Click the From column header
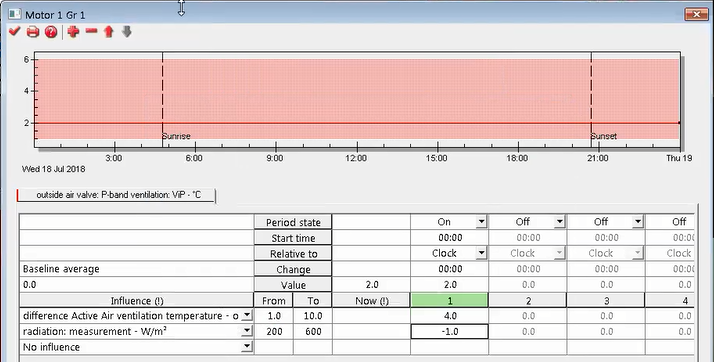 point(274,301)
